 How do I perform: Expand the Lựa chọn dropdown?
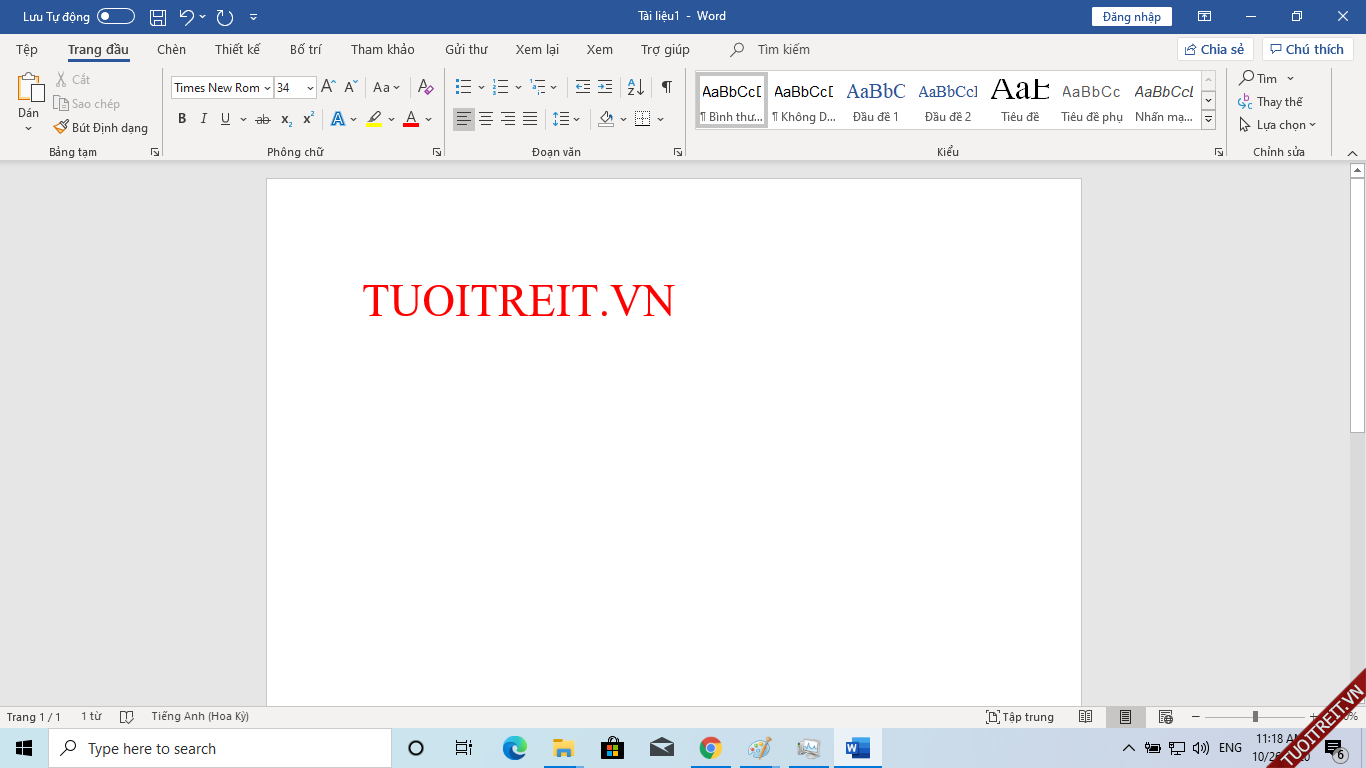click(1278, 125)
